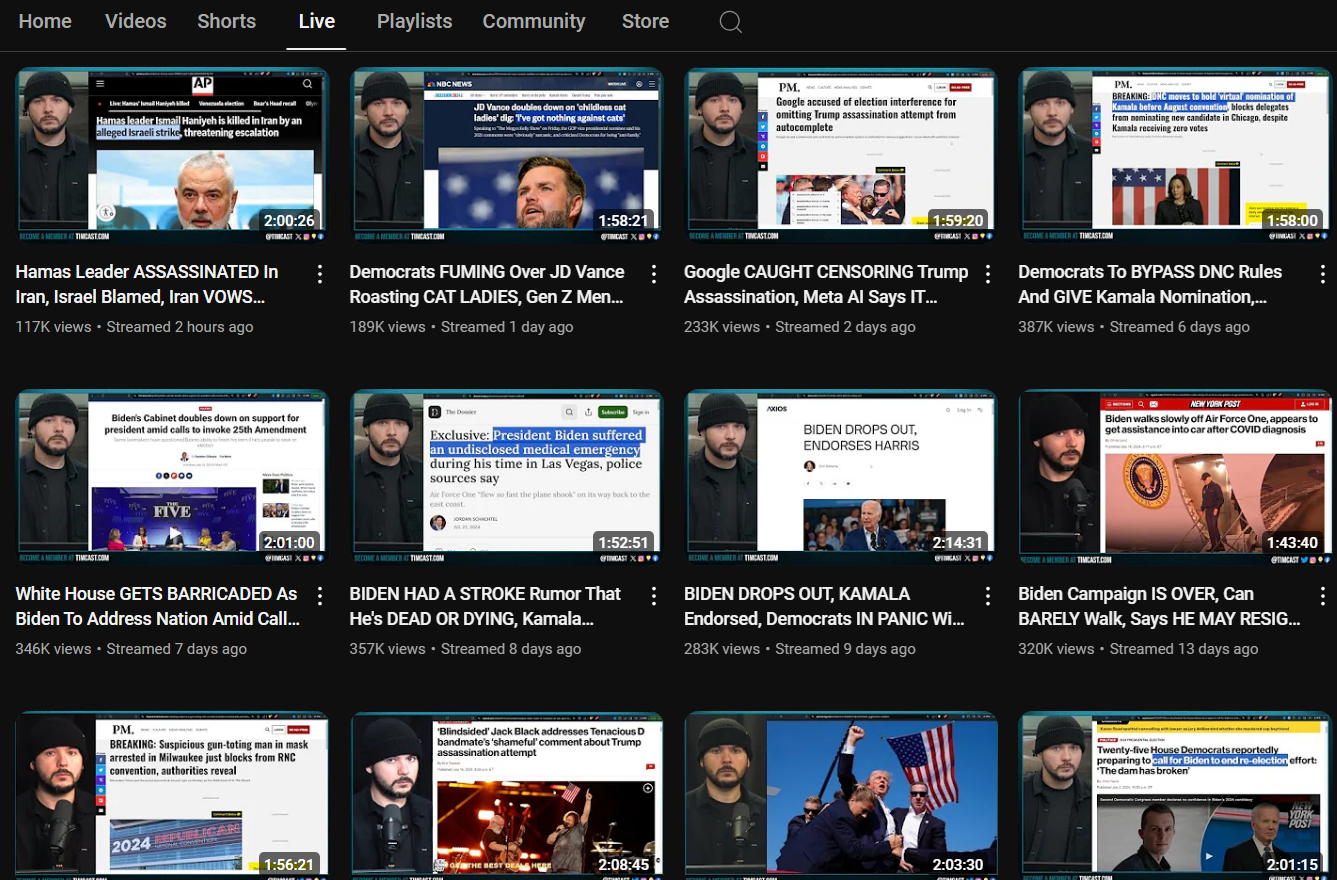
Task: Click '189K views • Streamed 1 day ago'
Action: point(461,327)
